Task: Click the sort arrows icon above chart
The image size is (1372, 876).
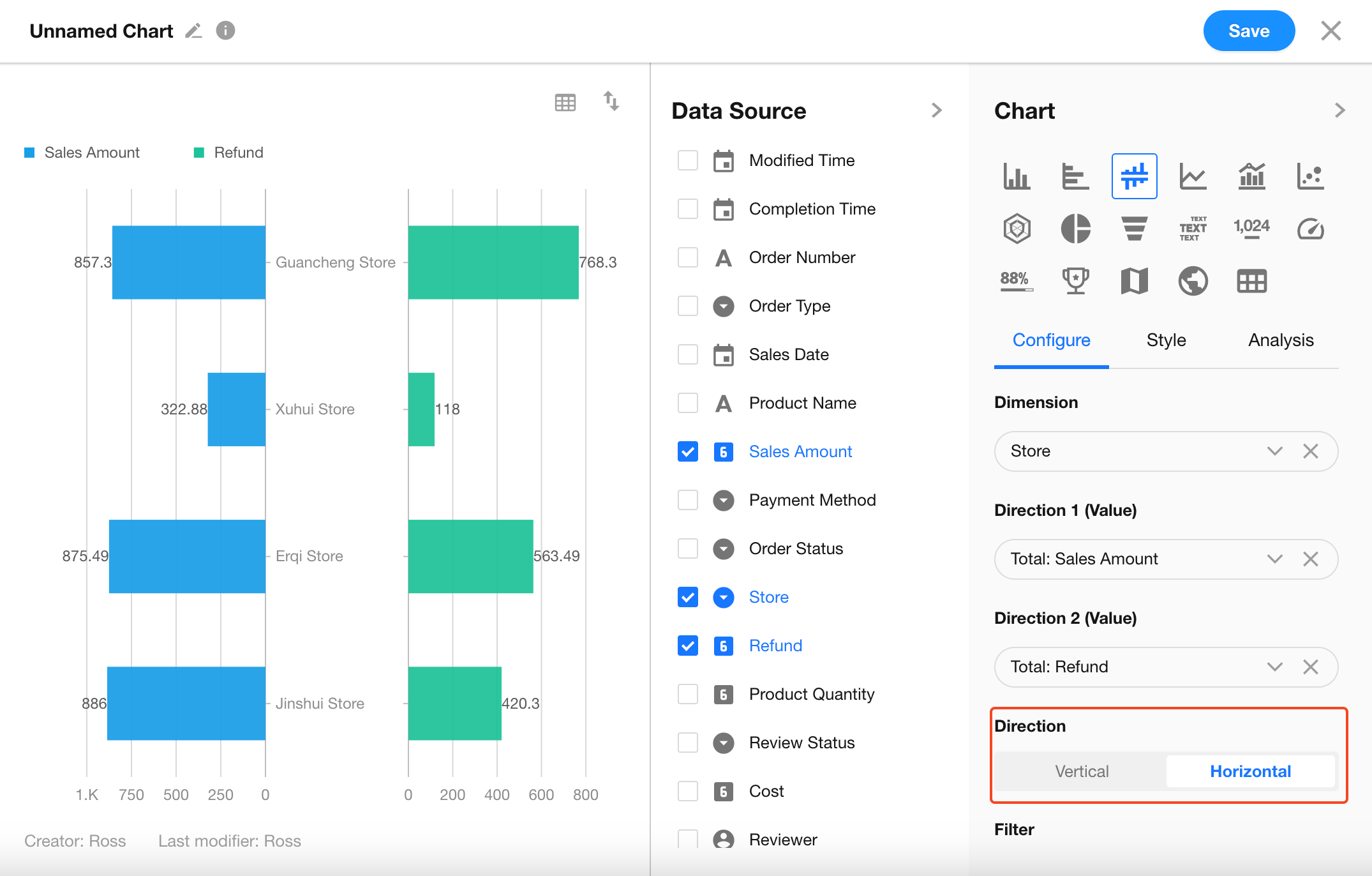Action: (x=611, y=101)
